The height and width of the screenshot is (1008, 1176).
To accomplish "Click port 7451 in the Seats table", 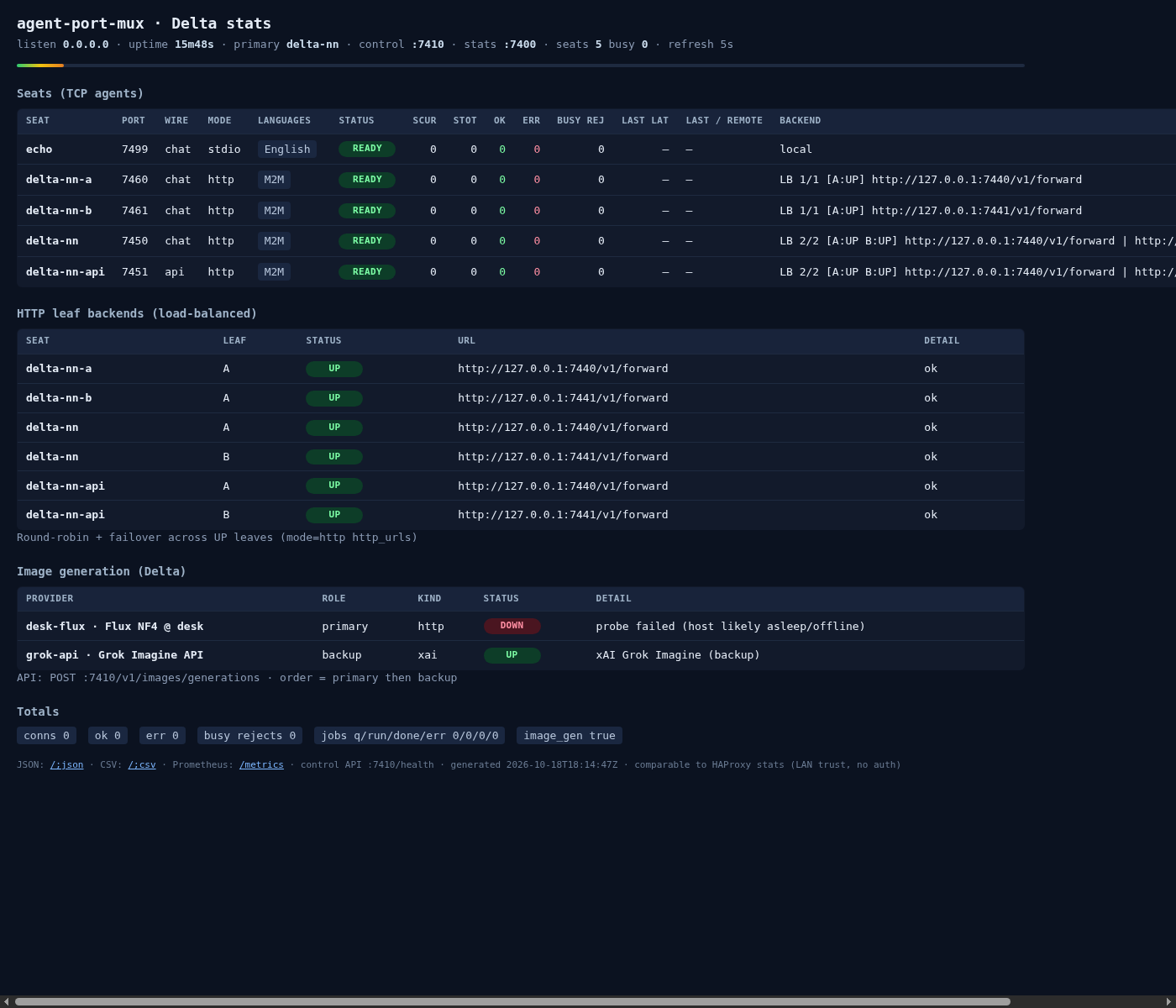I will click(x=134, y=272).
